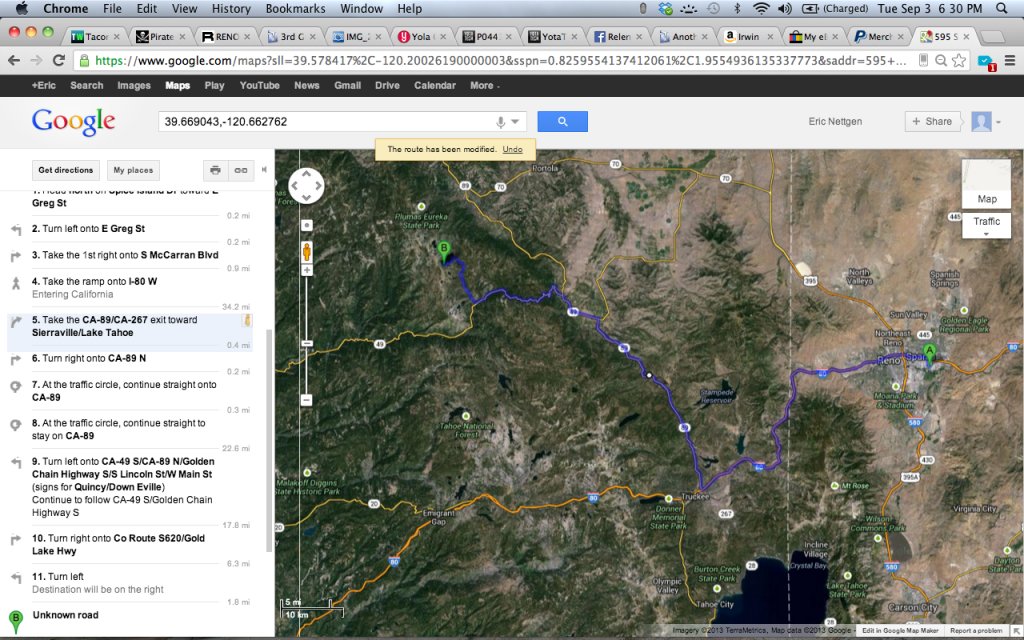This screenshot has height=640, width=1024.
Task: Collapse the directions side panel arrow
Action: pos(264,170)
